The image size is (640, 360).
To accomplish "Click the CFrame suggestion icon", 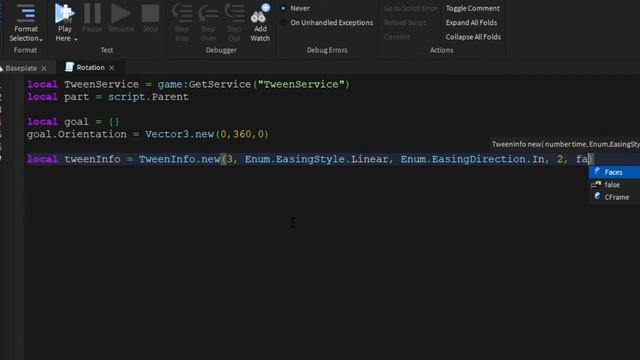I will point(597,196).
